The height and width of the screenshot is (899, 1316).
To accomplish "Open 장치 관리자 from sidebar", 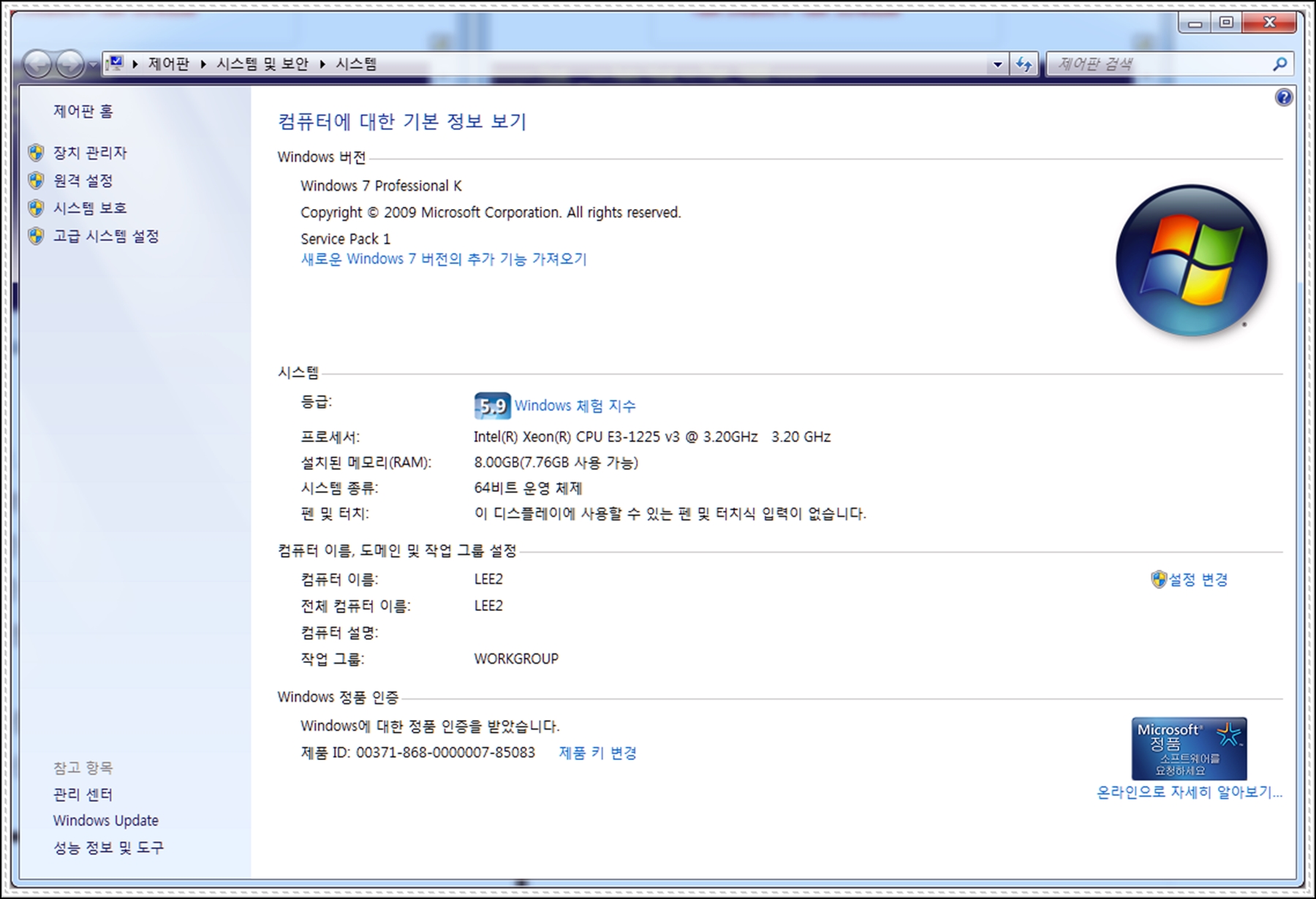I will click(x=90, y=153).
